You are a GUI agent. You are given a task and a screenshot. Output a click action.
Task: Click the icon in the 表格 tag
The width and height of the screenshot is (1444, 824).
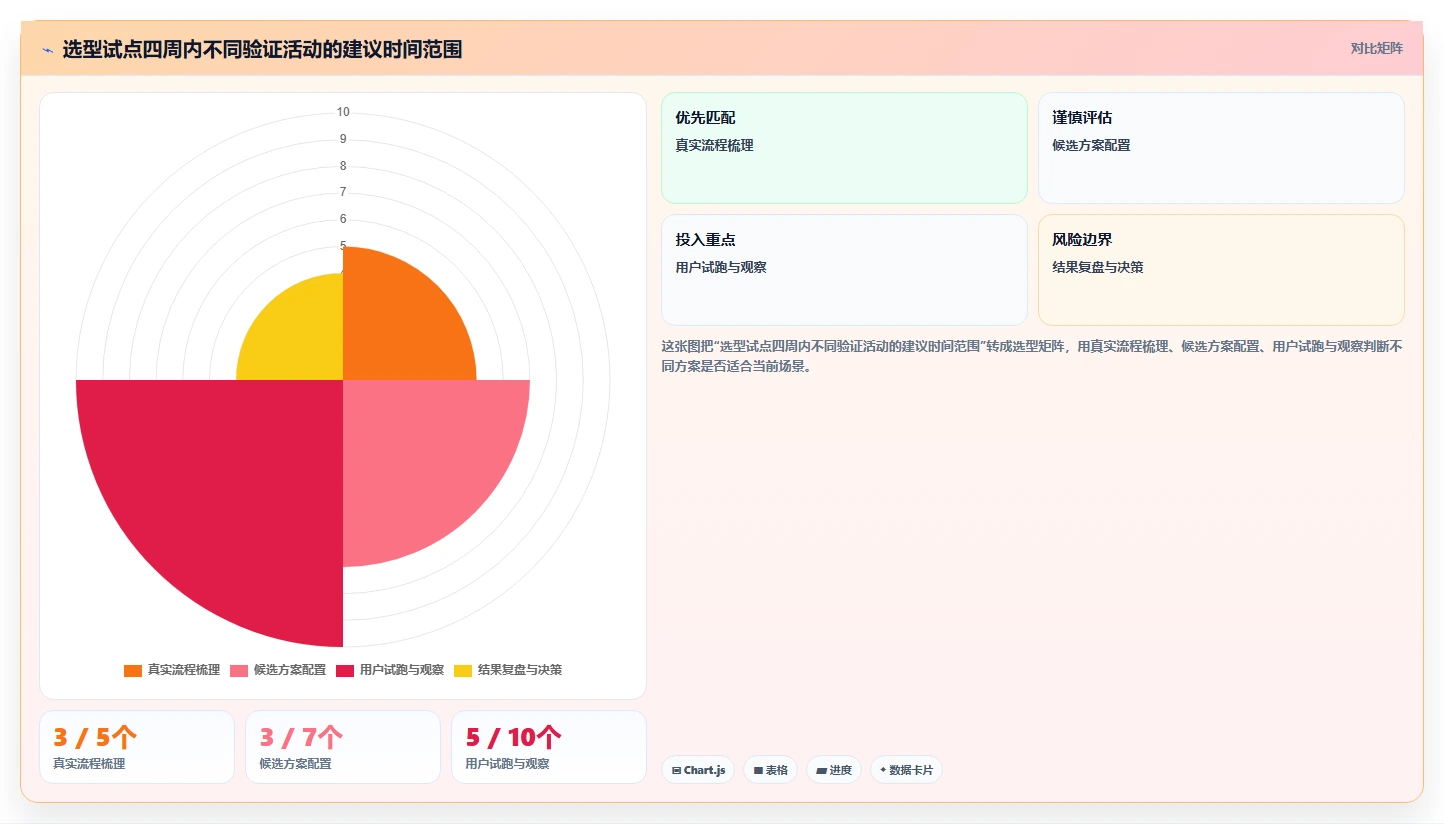(758, 770)
